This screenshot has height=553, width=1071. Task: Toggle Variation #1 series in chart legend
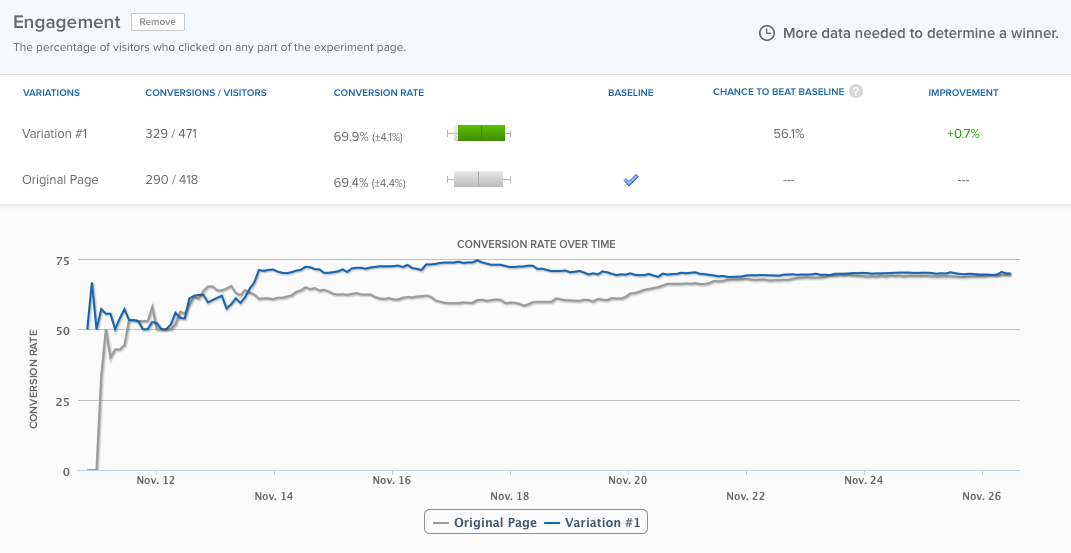[596, 522]
